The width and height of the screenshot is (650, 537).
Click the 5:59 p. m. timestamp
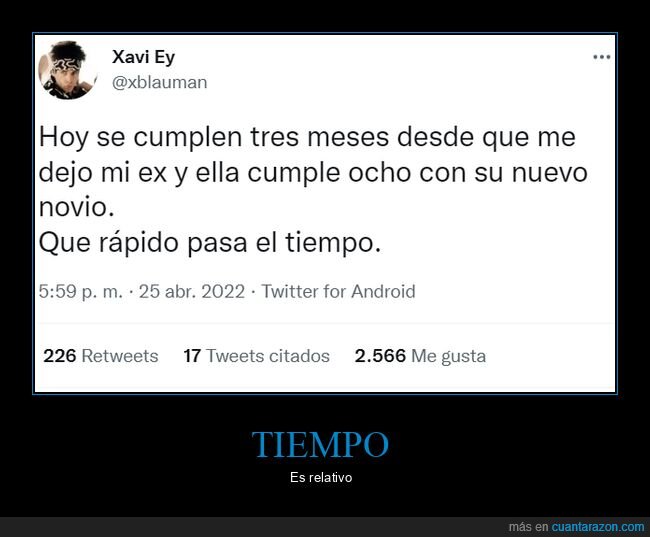coord(80,292)
